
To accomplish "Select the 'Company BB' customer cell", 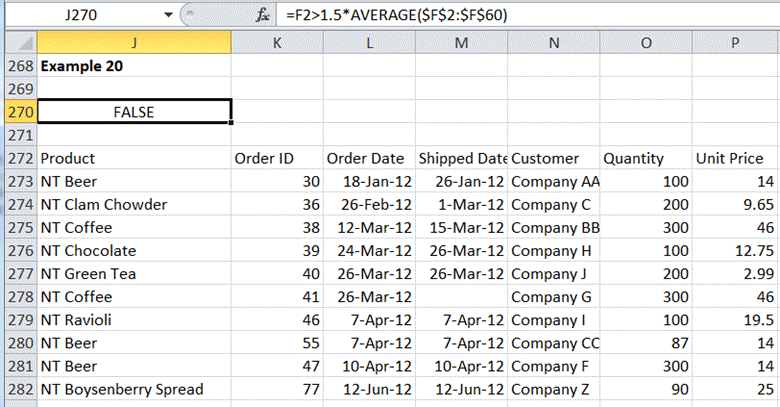I will coord(554,227).
